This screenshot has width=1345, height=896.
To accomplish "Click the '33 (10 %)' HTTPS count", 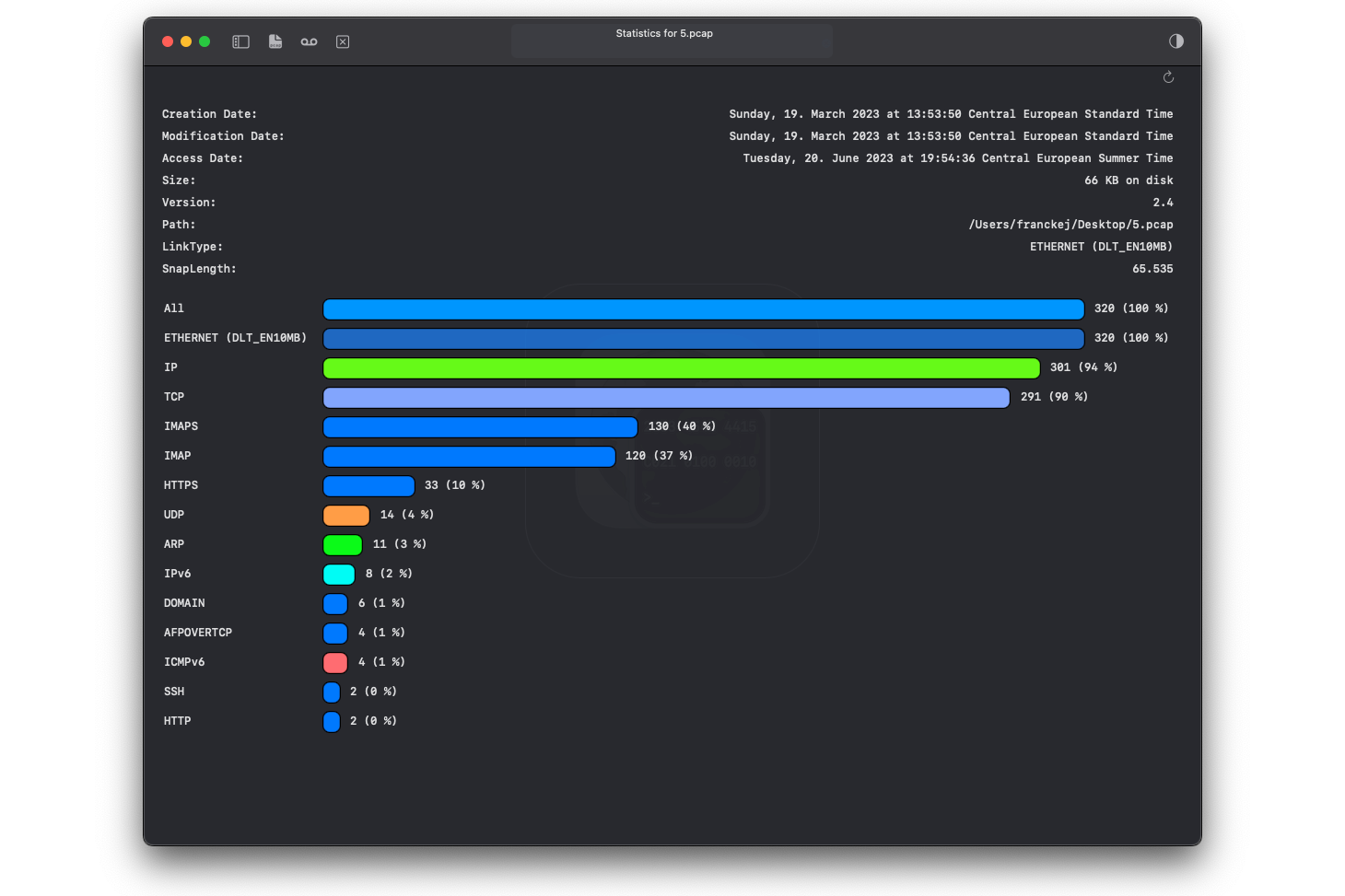I will pyautogui.click(x=455, y=485).
